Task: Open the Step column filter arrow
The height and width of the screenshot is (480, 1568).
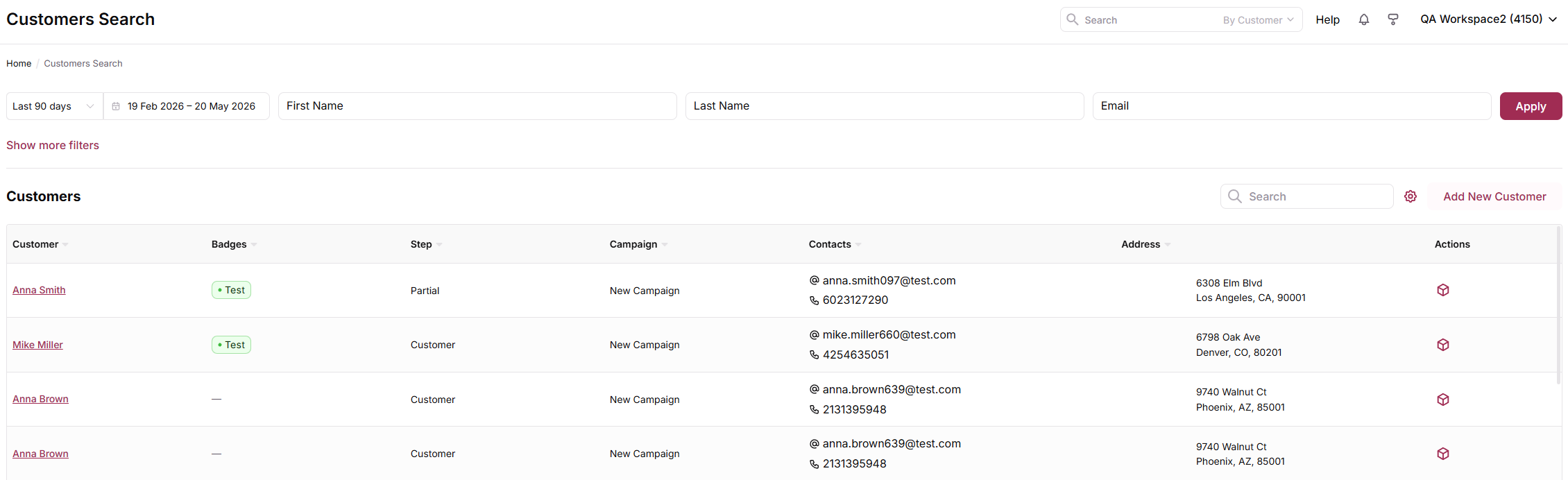Action: [x=439, y=245]
